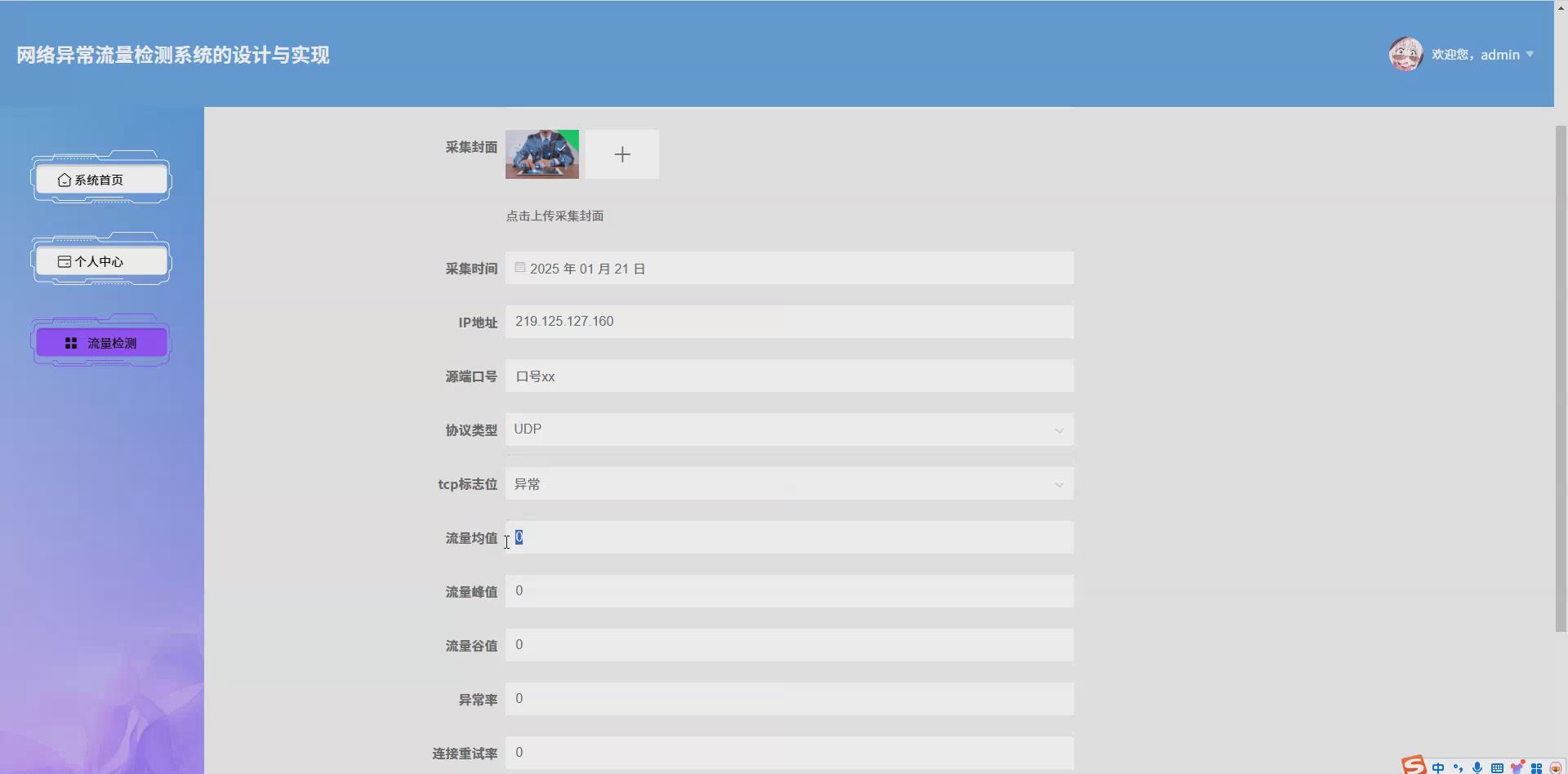Image resolution: width=1568 pixels, height=774 pixels.
Task: Open the 个人中心 panel via its sidebar icon
Action: [x=65, y=261]
